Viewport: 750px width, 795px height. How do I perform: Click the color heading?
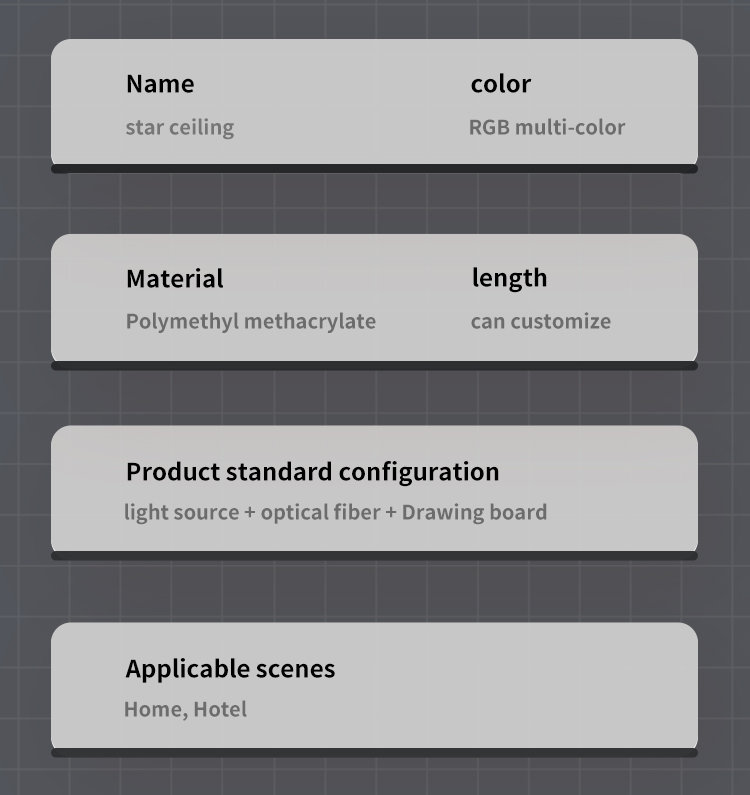point(500,84)
